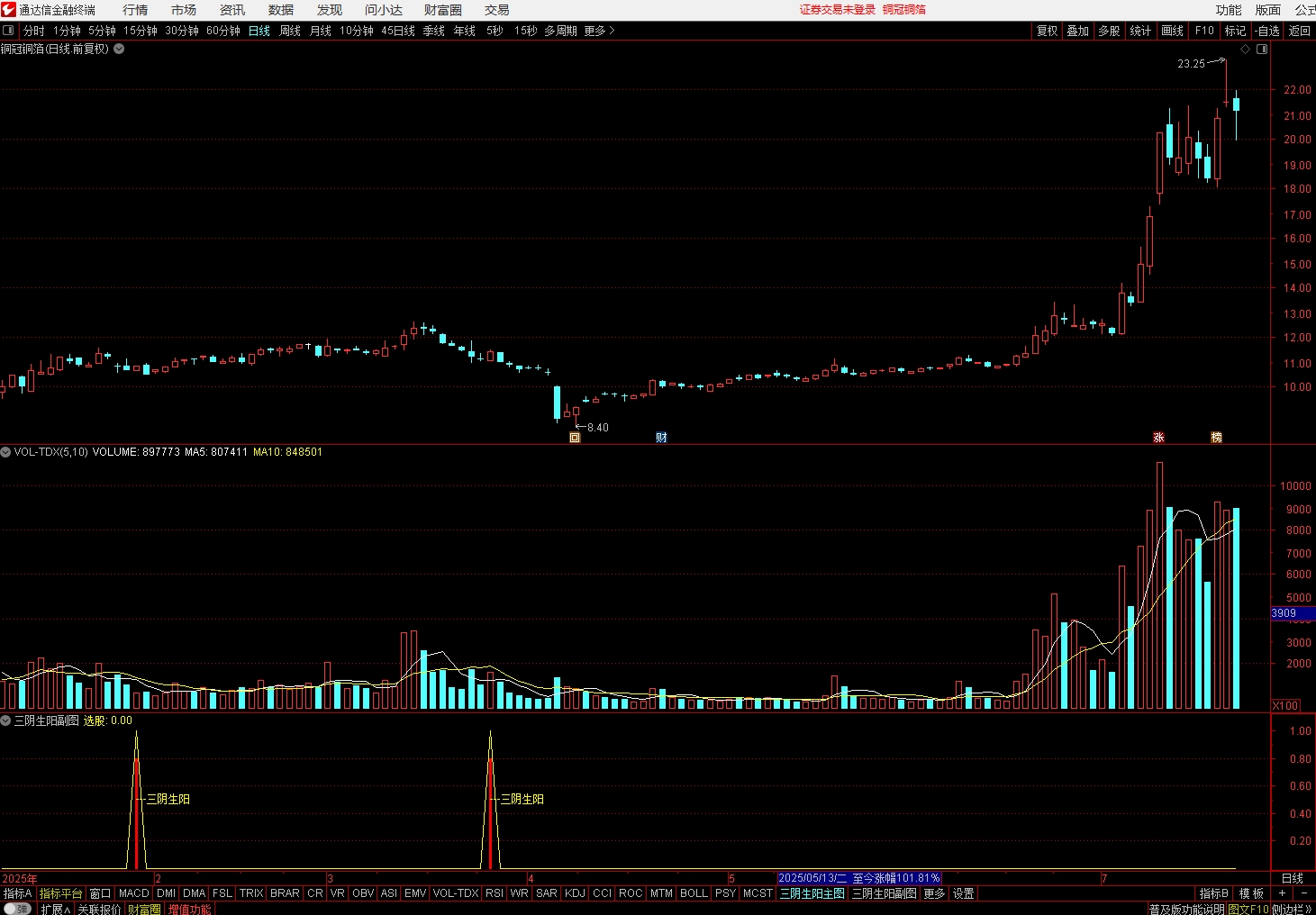Open the 数据 menu

click(281, 10)
